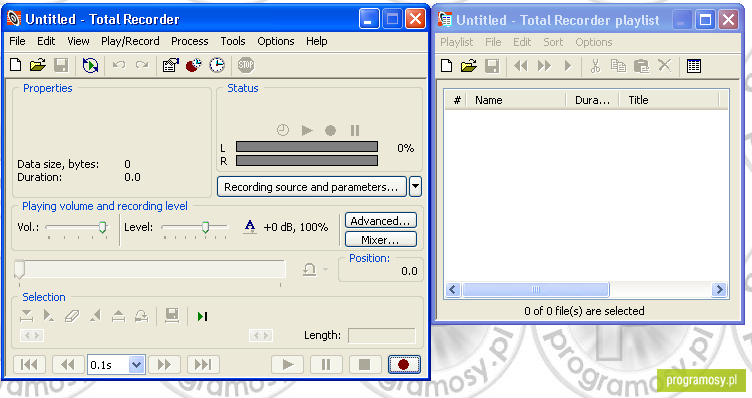Click the table view icon in playlist toolbar
Image resolution: width=752 pixels, height=398 pixels.
coord(693,66)
